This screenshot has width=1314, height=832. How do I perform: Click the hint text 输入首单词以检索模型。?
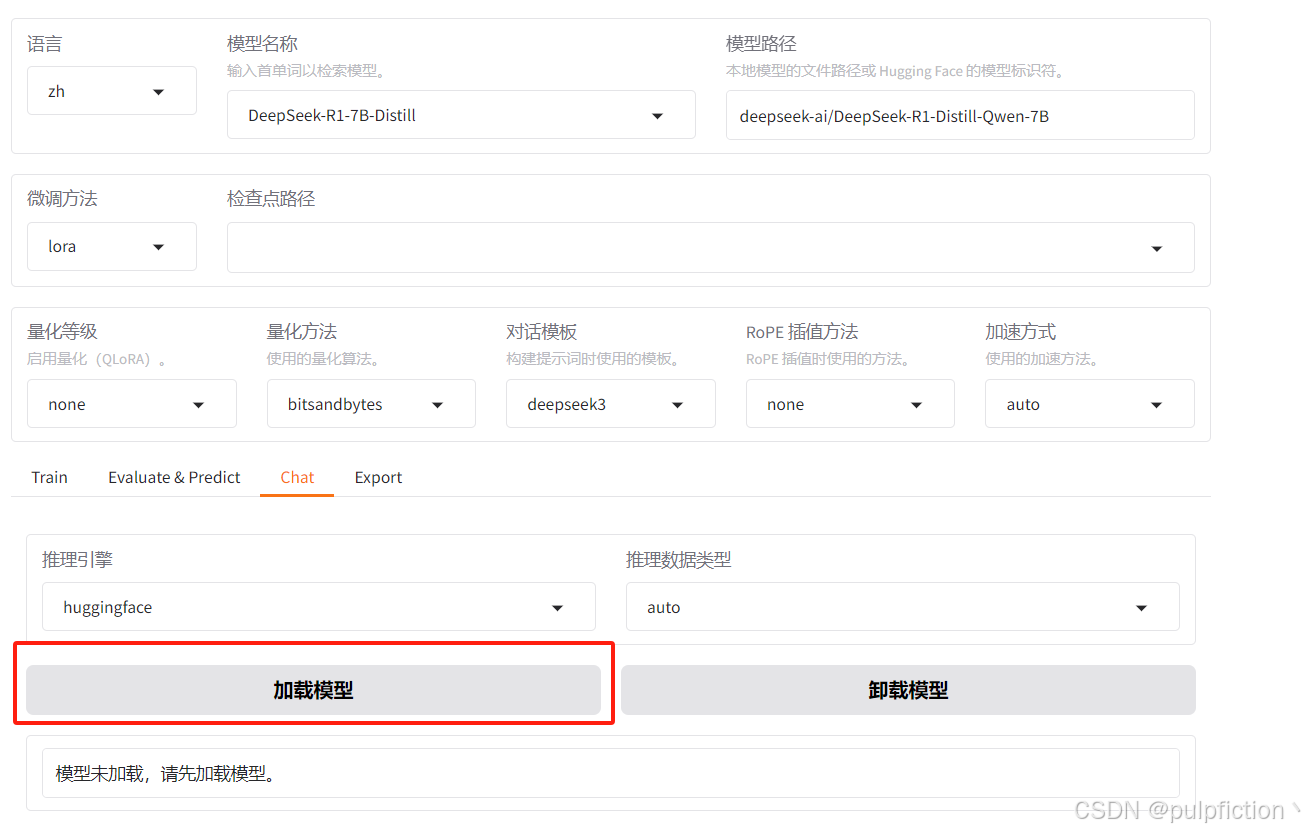307,71
